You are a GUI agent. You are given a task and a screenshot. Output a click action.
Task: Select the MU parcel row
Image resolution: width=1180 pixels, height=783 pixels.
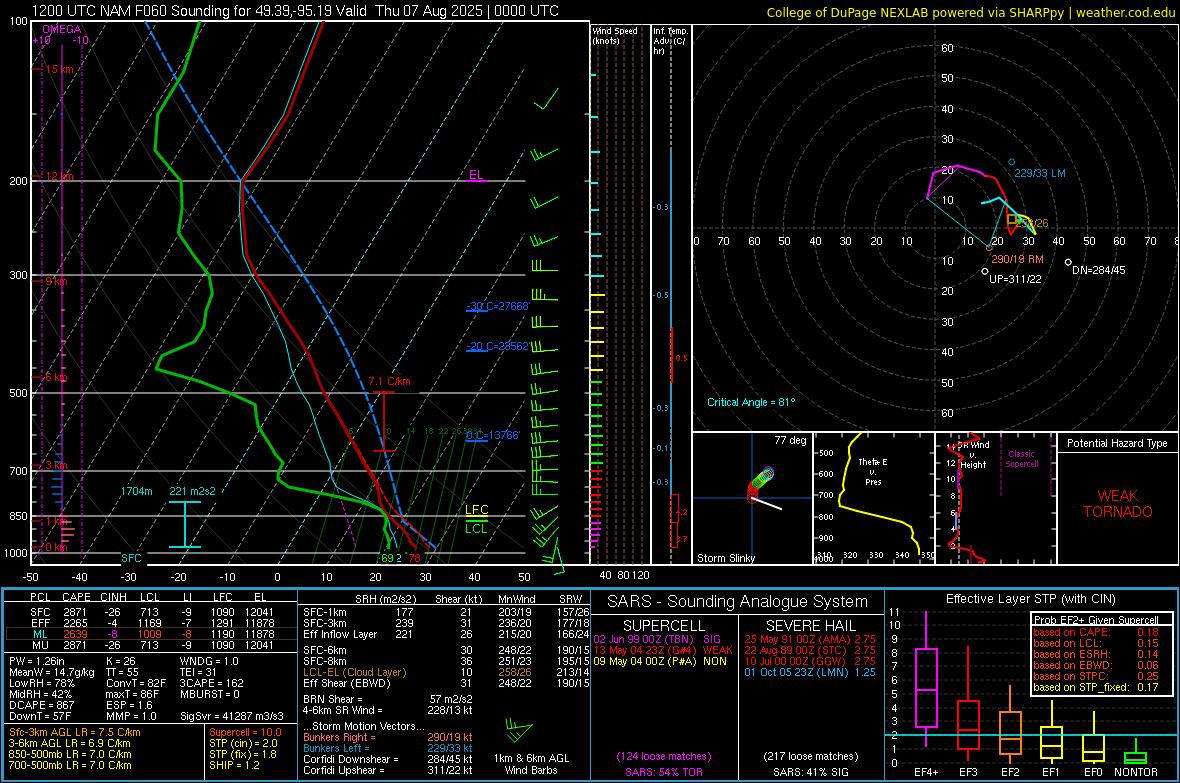click(151, 645)
